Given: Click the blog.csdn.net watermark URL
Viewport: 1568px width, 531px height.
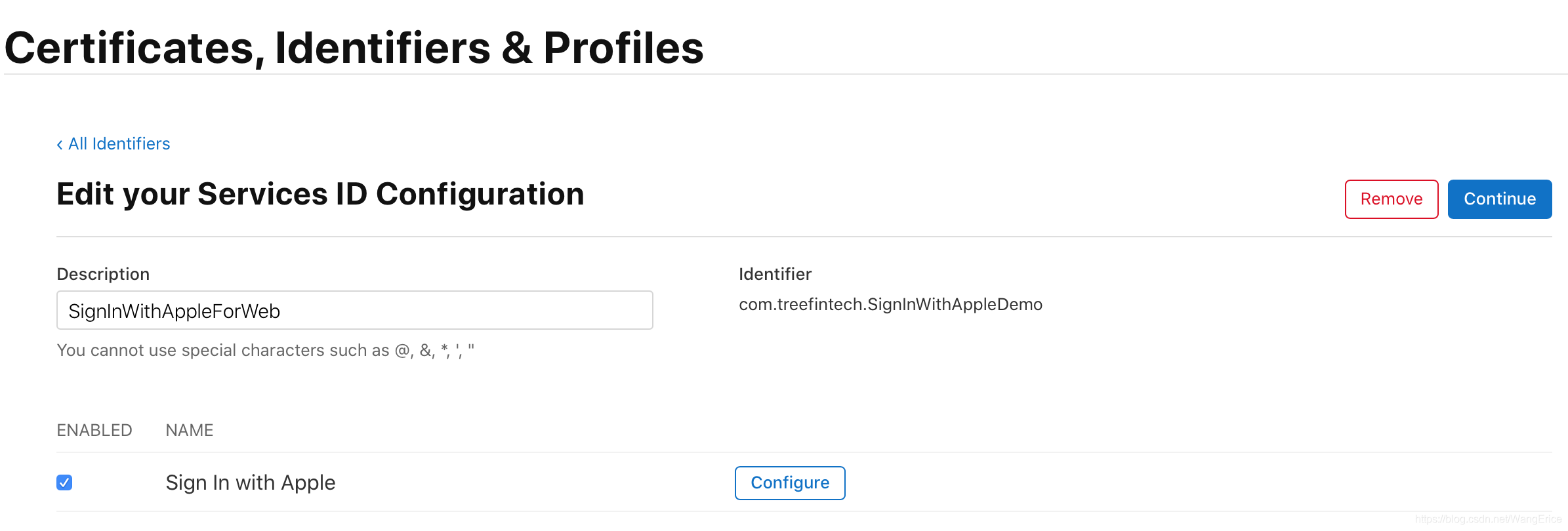Looking at the screenshot, I should click(x=1488, y=519).
